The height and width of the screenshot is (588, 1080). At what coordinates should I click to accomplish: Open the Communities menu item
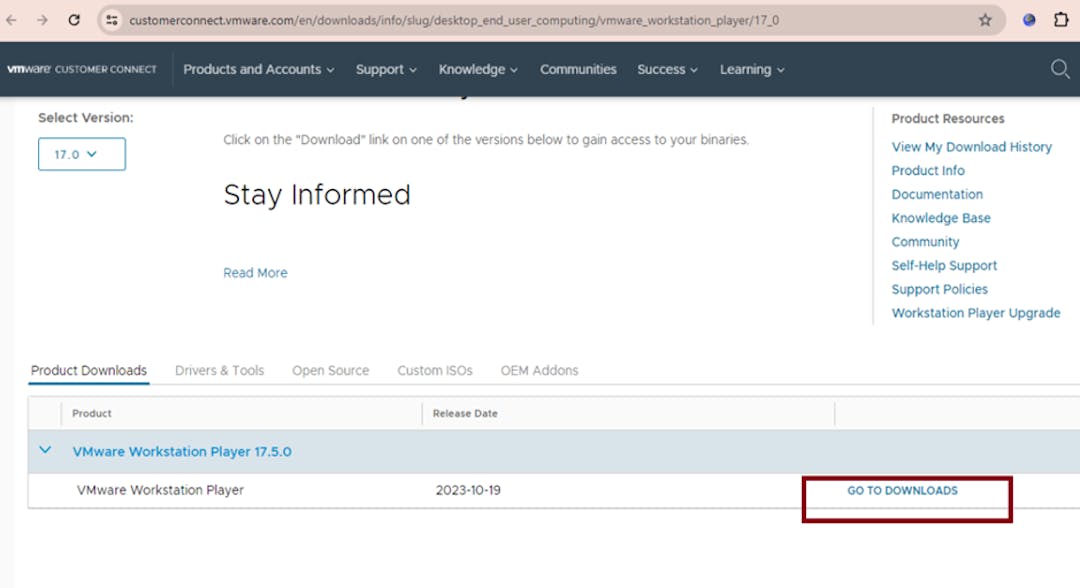tap(578, 69)
